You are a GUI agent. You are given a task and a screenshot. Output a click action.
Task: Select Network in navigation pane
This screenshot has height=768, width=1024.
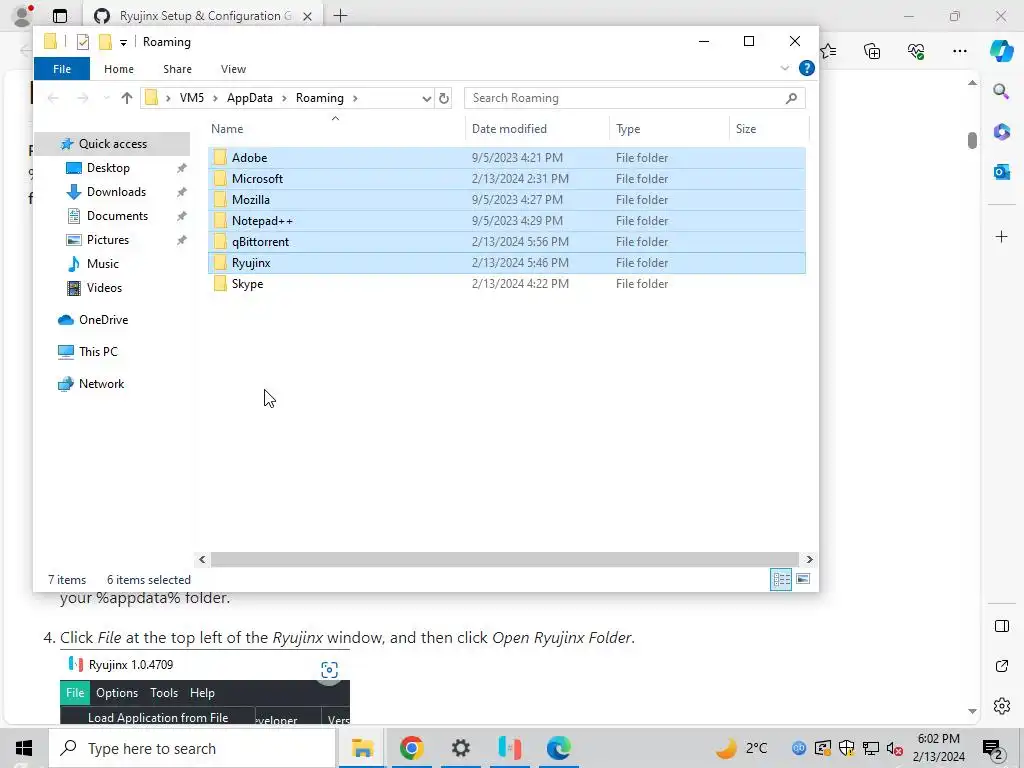click(x=101, y=384)
